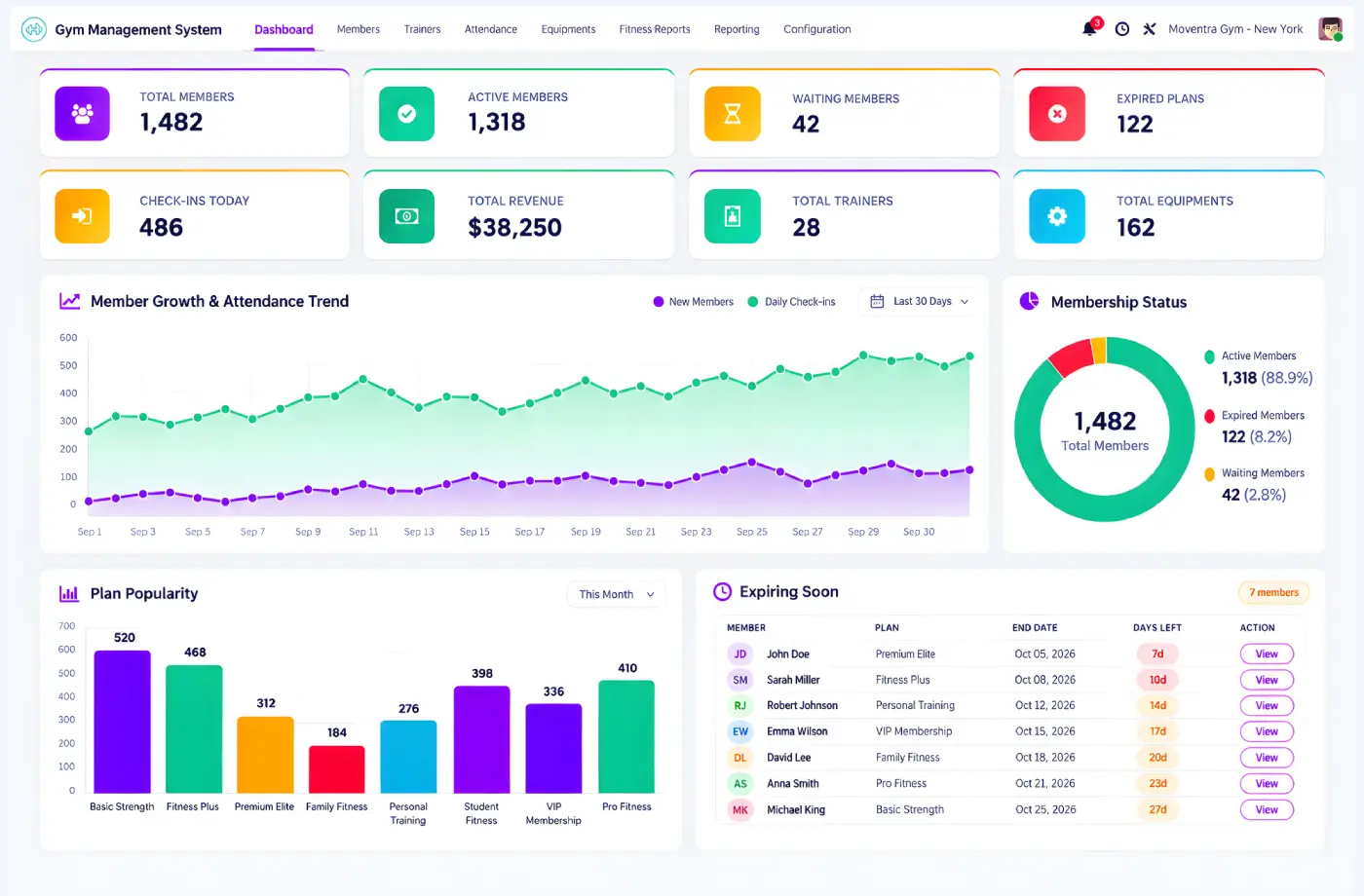Click View for Emma Wilson
The width and height of the screenshot is (1364, 896).
(x=1267, y=731)
